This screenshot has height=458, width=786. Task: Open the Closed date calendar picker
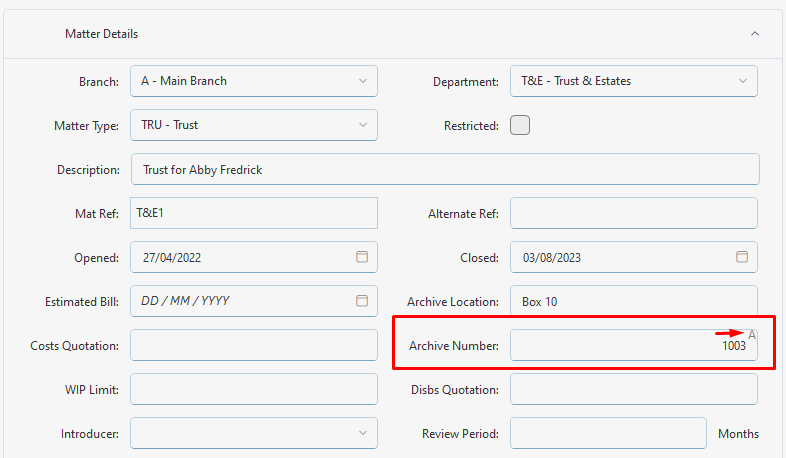[742, 257]
